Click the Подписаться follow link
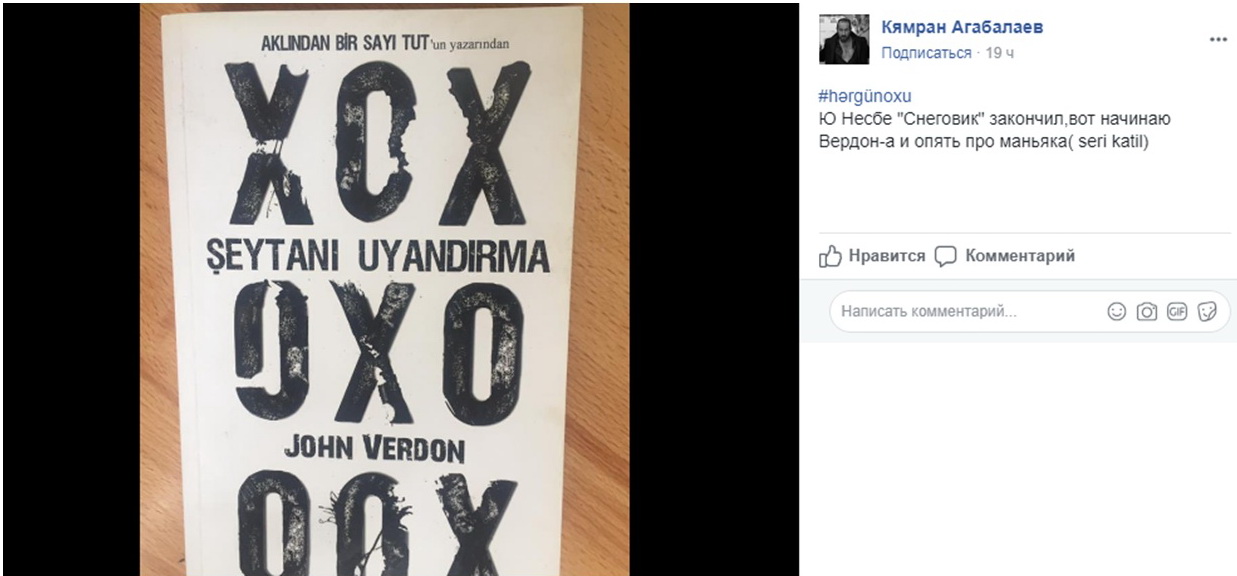Screen dimensions: 1237x576 pos(926,53)
